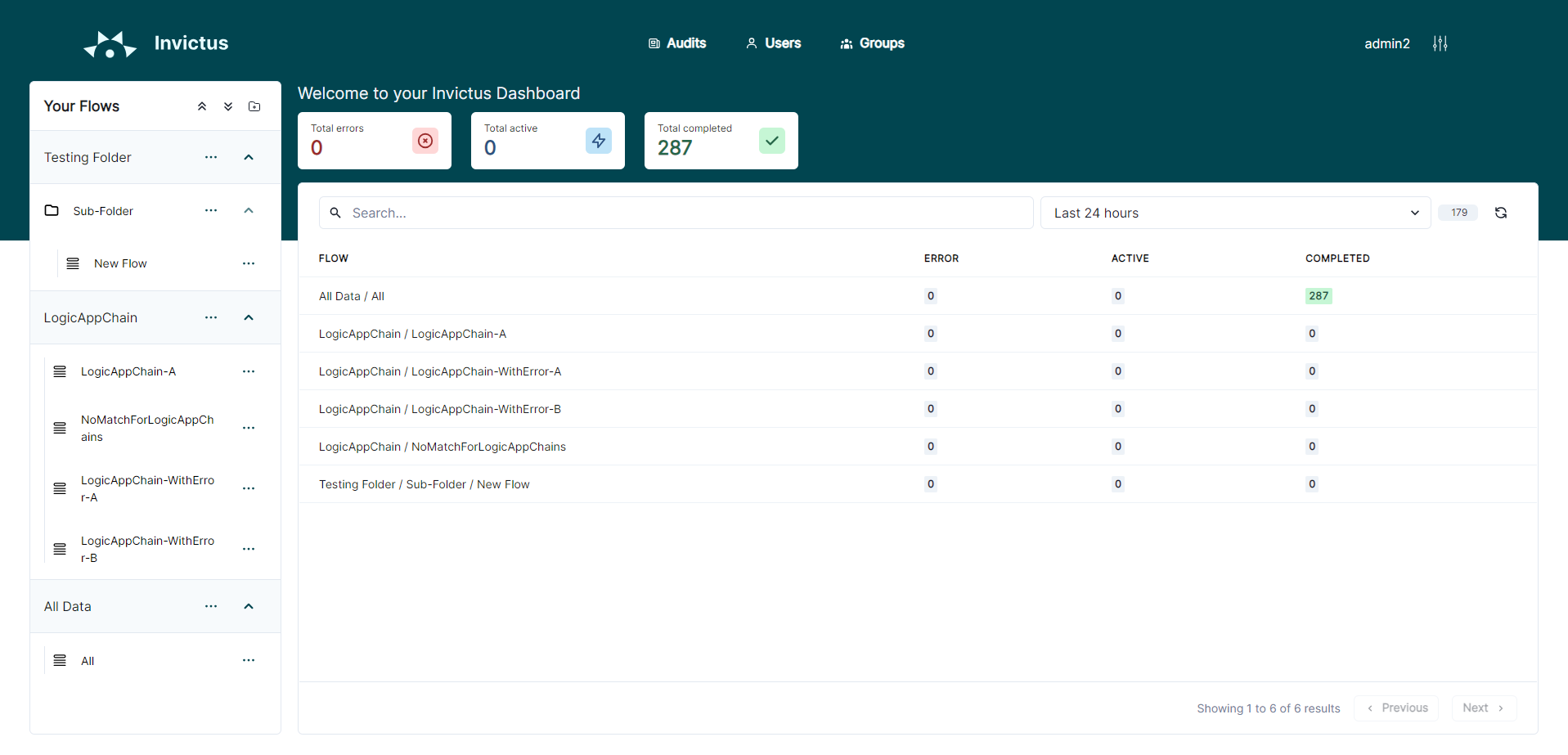Image resolution: width=1568 pixels, height=755 pixels.
Task: Collapse the All Data folder
Action: click(x=249, y=606)
